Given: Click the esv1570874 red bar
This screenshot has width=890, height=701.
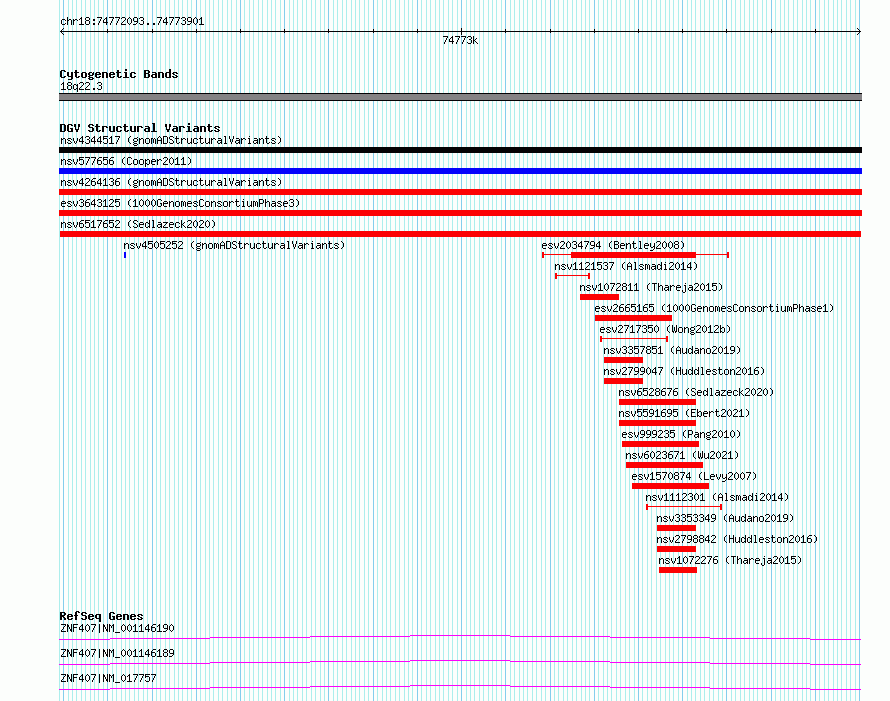Looking at the screenshot, I should (670, 486).
